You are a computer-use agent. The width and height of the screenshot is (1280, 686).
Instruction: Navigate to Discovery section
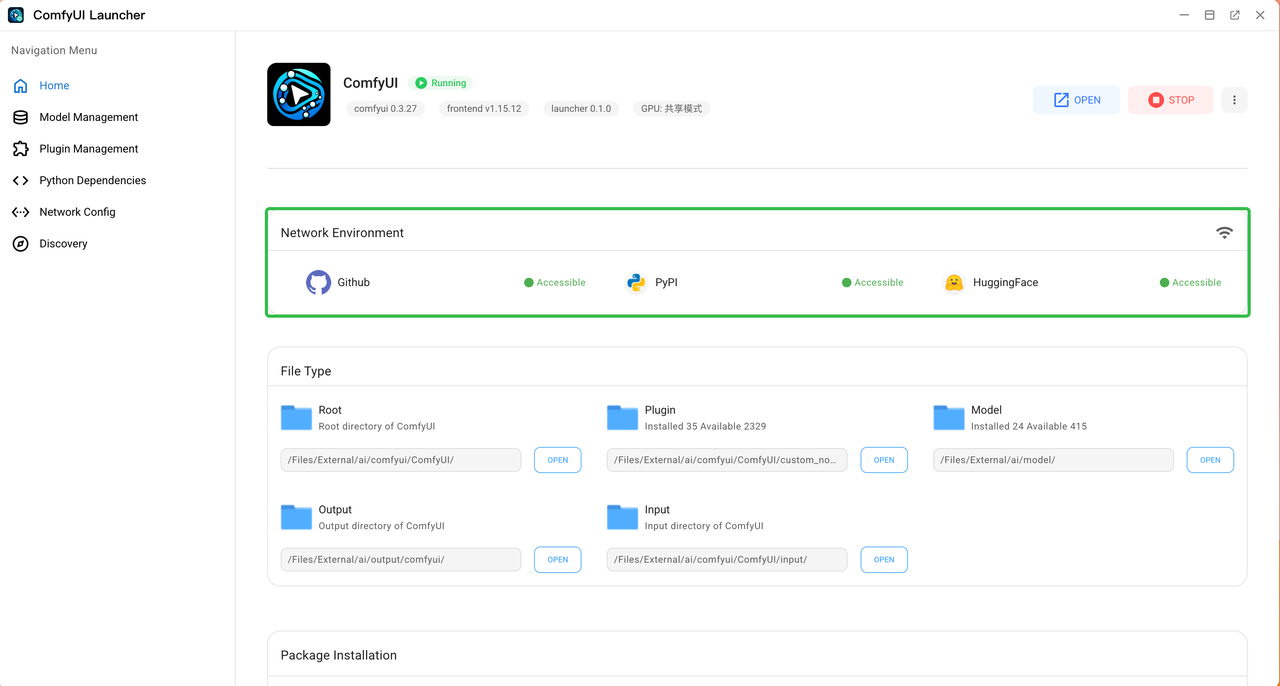[x=63, y=244]
